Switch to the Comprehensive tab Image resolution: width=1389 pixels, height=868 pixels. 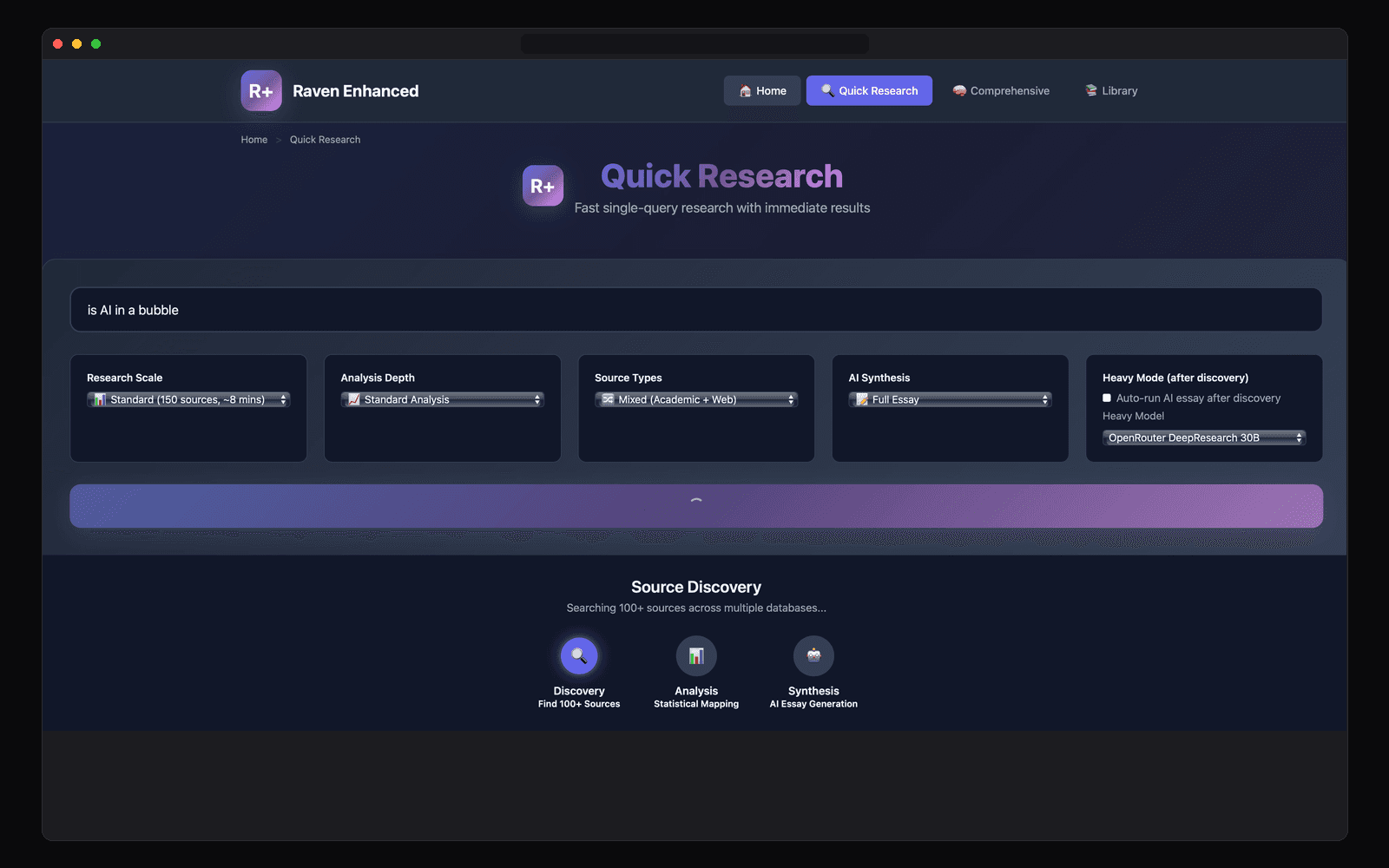pos(1002,90)
